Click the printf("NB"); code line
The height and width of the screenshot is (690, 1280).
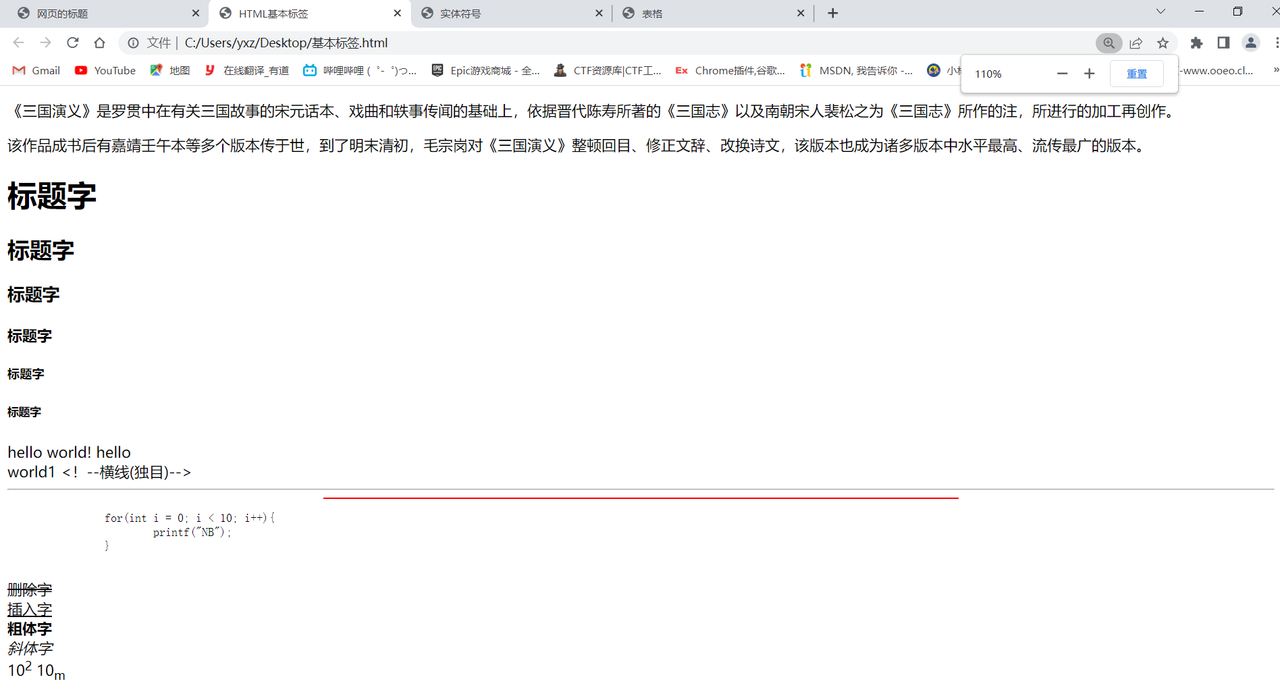pos(192,532)
